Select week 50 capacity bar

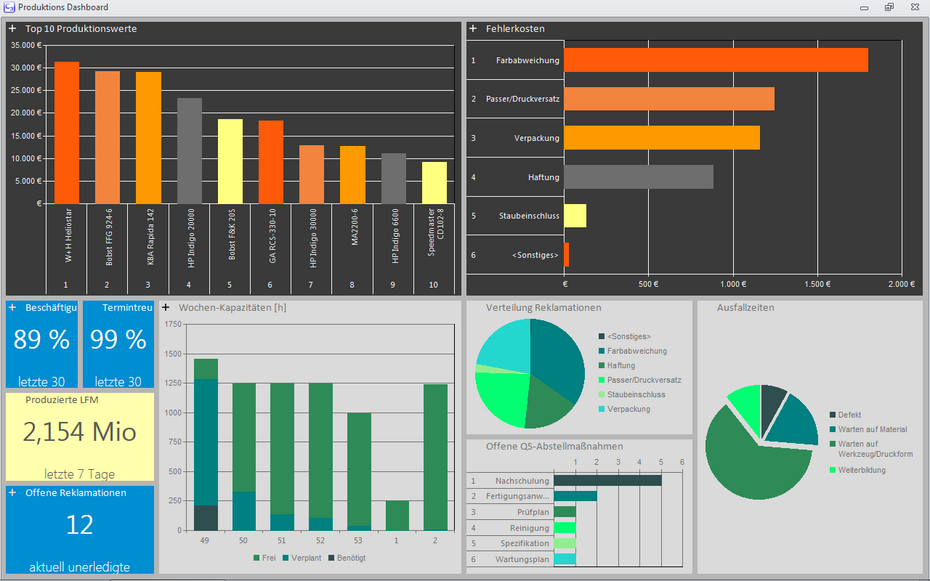244,457
